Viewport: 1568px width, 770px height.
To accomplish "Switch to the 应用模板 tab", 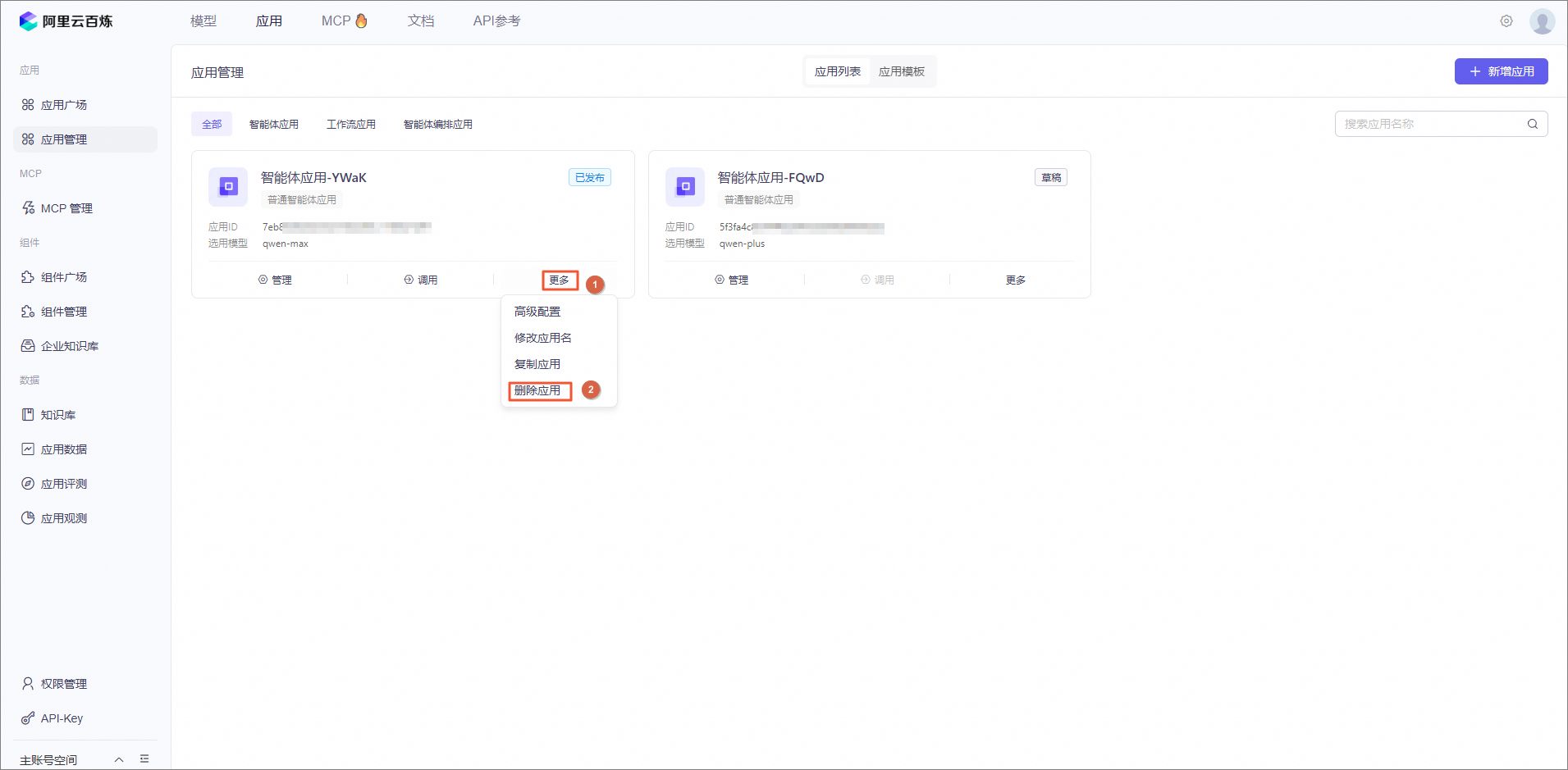I will [902, 72].
